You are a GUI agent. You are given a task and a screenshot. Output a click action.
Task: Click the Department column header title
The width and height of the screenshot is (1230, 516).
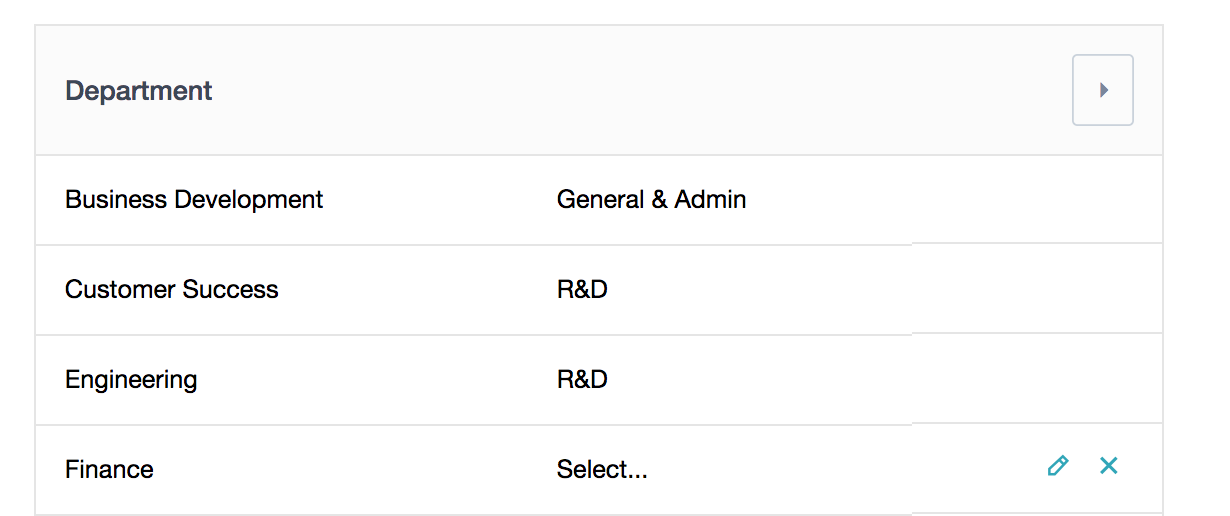pos(139,90)
